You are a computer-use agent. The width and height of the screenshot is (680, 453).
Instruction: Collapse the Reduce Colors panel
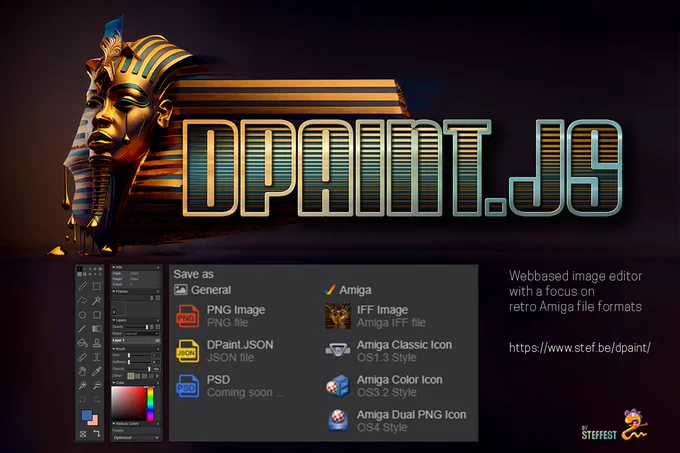[114, 424]
